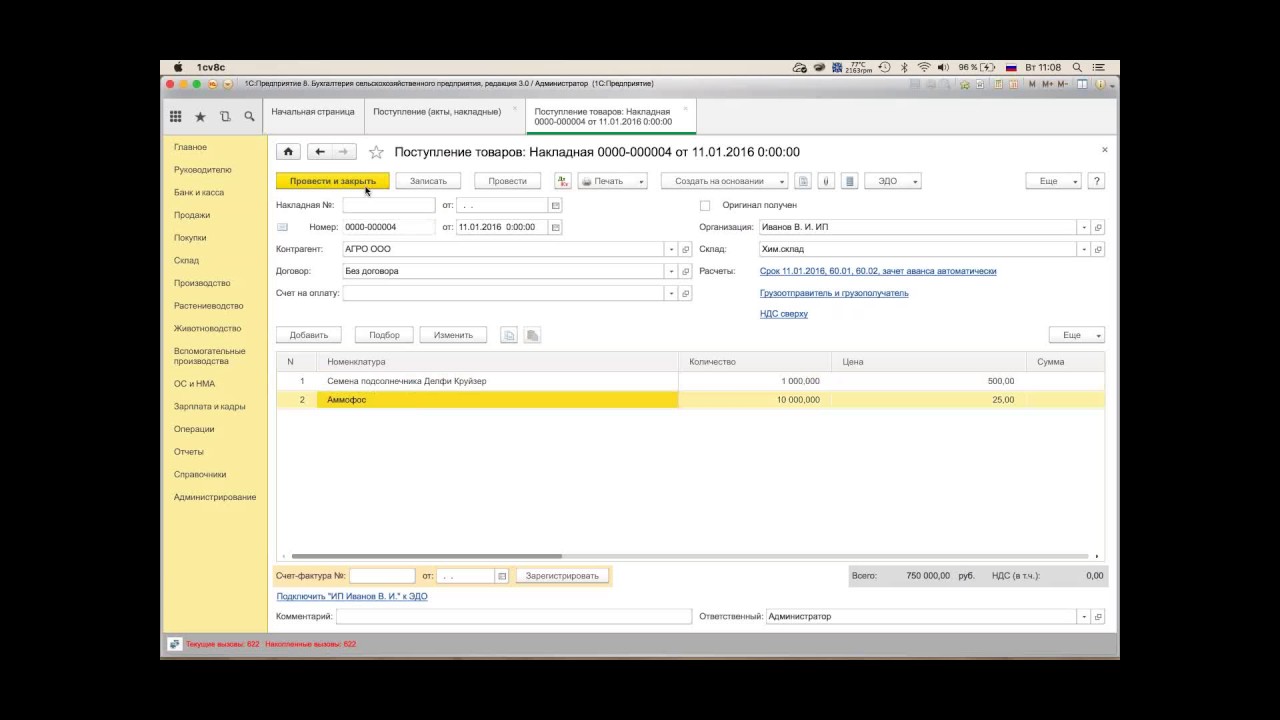Viewport: 1280px width, 720px height.
Task: Open the History icon in the tools panel
Action: click(x=225, y=117)
